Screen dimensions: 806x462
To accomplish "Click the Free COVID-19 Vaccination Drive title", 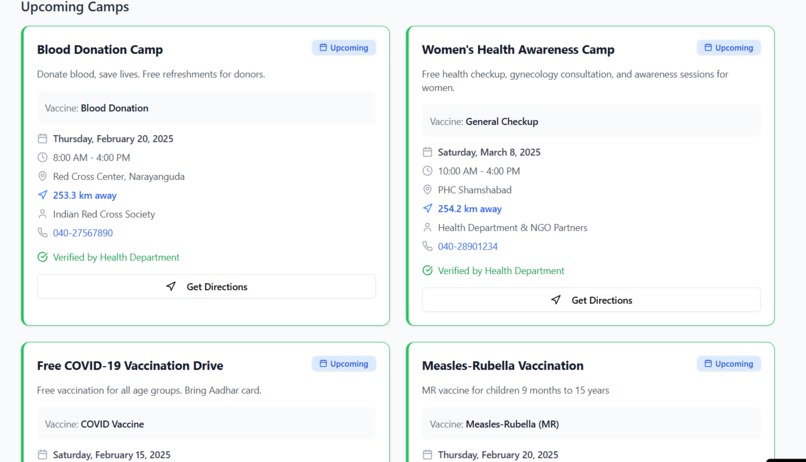I will (130, 366).
